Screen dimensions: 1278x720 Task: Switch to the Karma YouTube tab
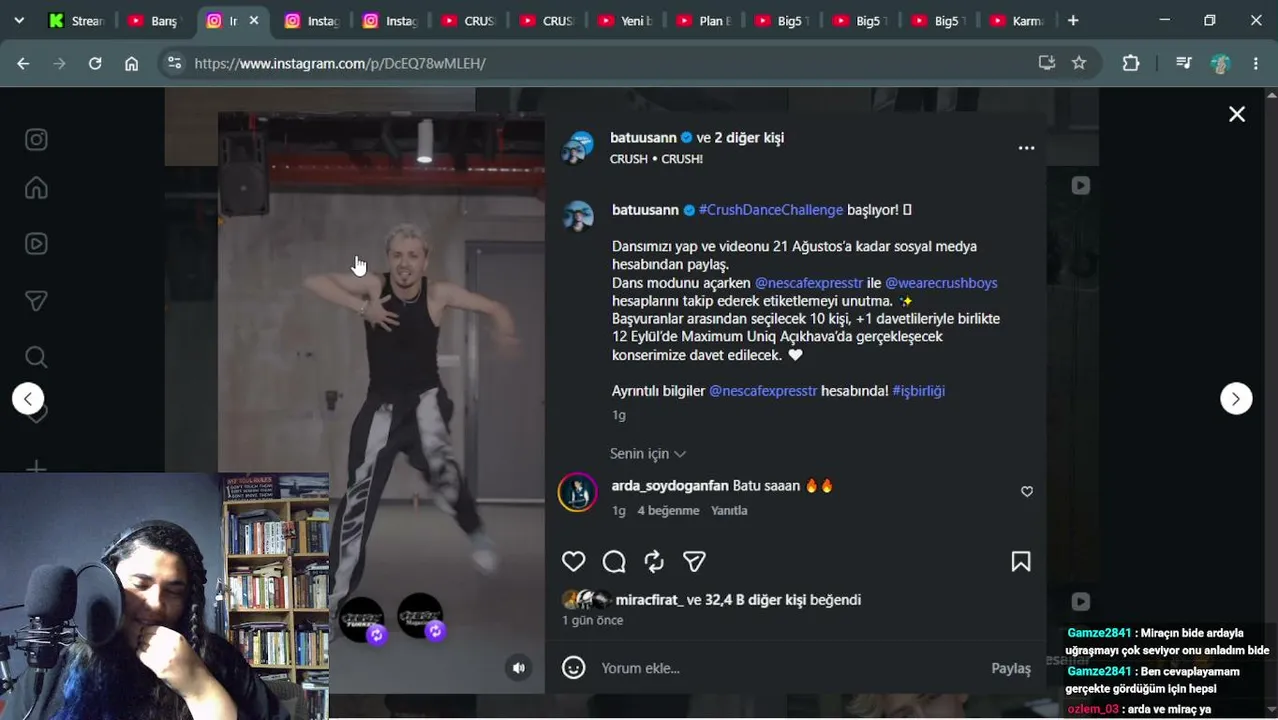[x=1018, y=20]
